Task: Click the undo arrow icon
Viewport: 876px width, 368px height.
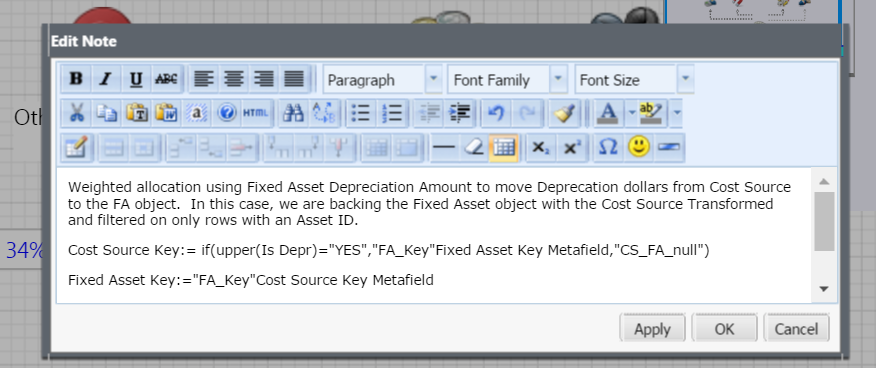Action: click(x=496, y=113)
